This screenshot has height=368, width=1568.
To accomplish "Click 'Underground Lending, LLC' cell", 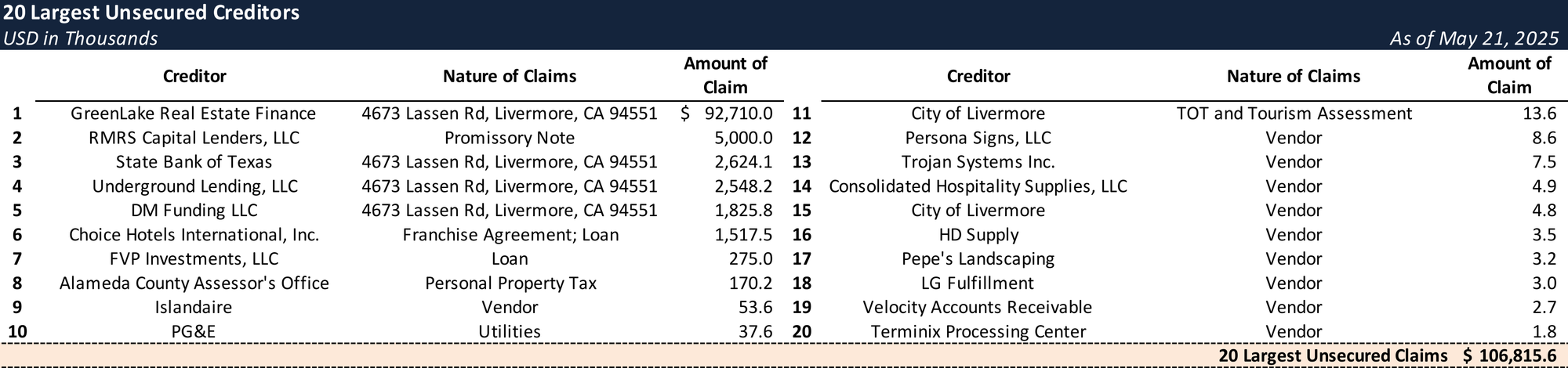I will tap(194, 186).
